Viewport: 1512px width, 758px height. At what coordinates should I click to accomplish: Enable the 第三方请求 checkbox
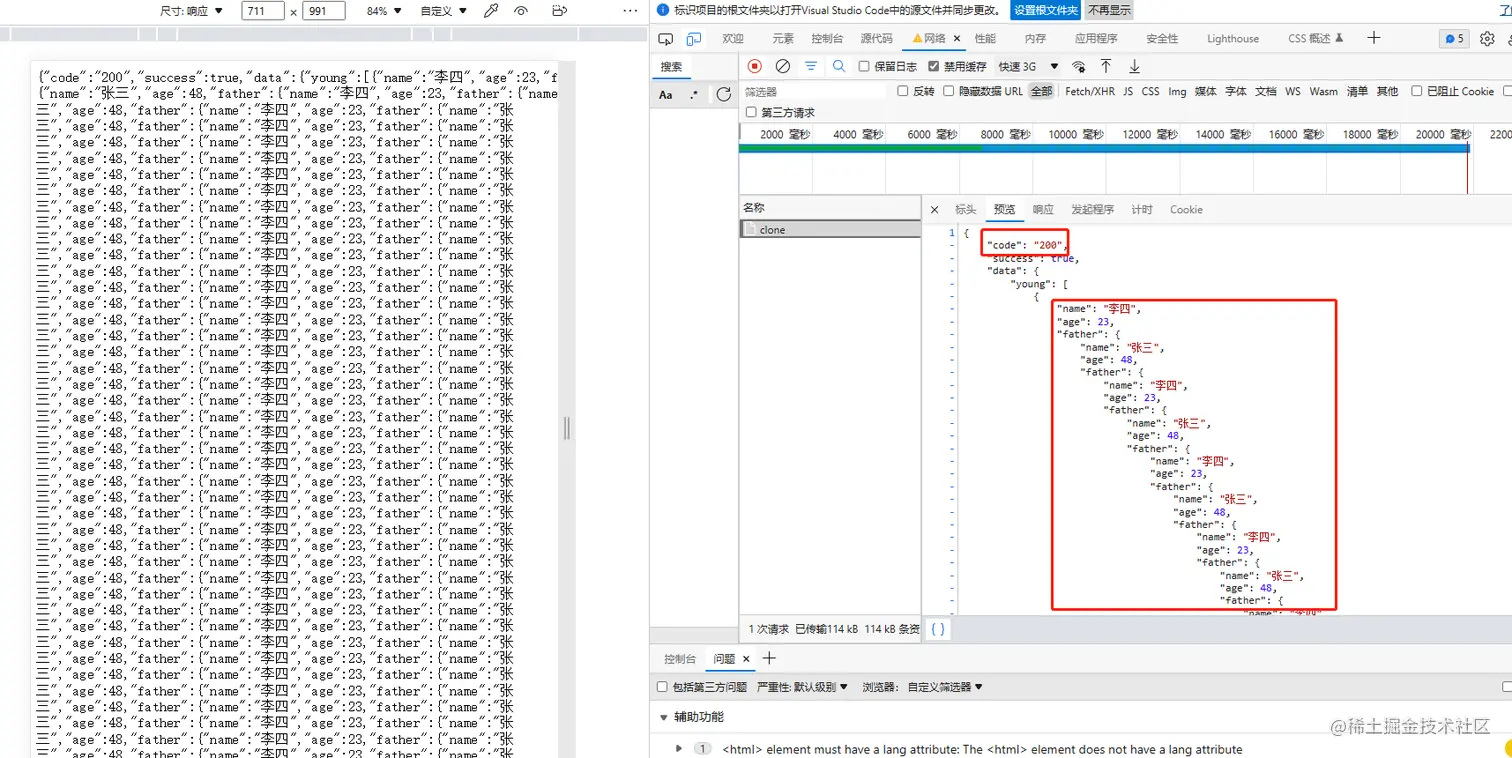(x=751, y=113)
